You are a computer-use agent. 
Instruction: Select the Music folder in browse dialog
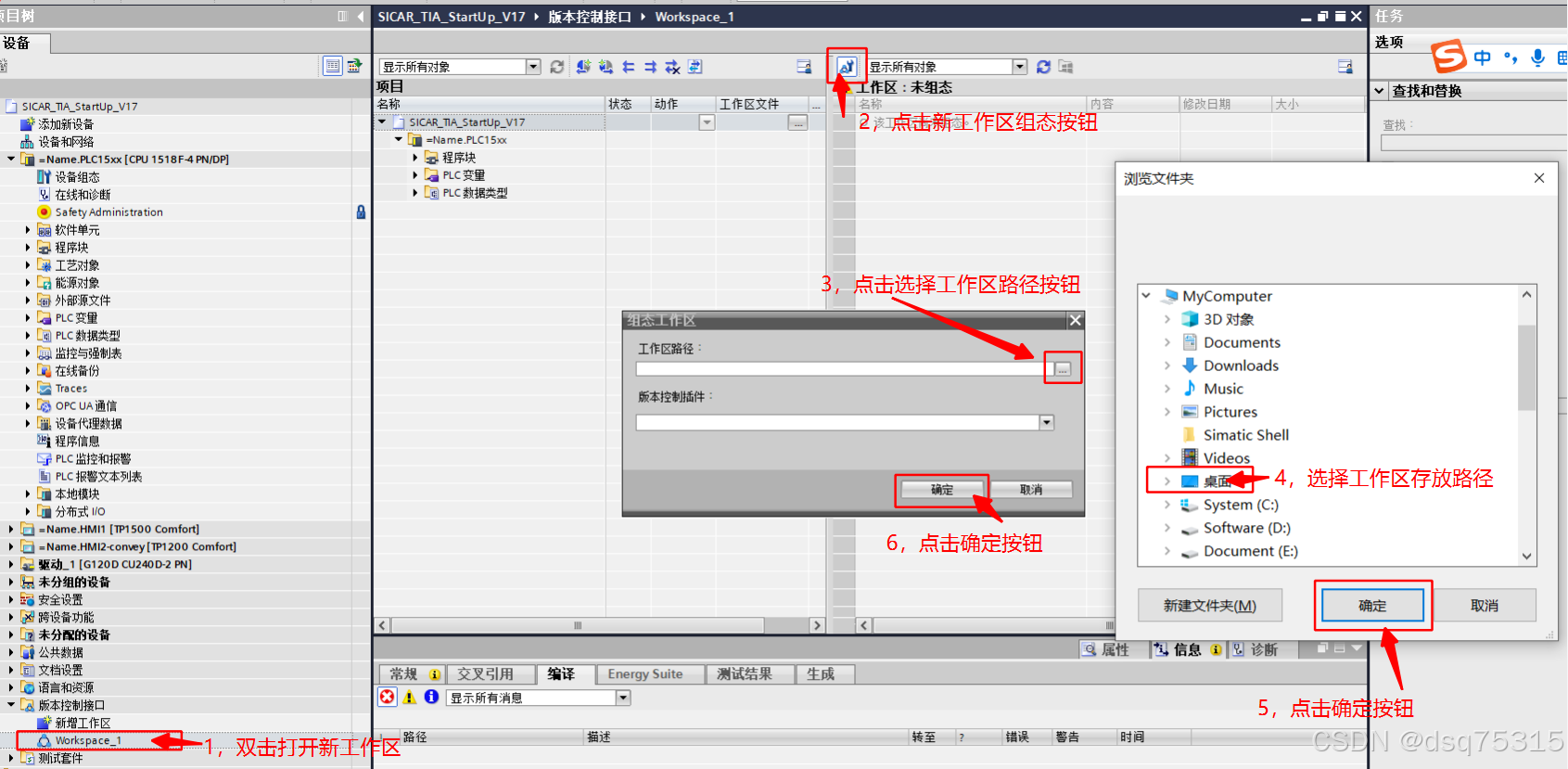(x=1222, y=389)
